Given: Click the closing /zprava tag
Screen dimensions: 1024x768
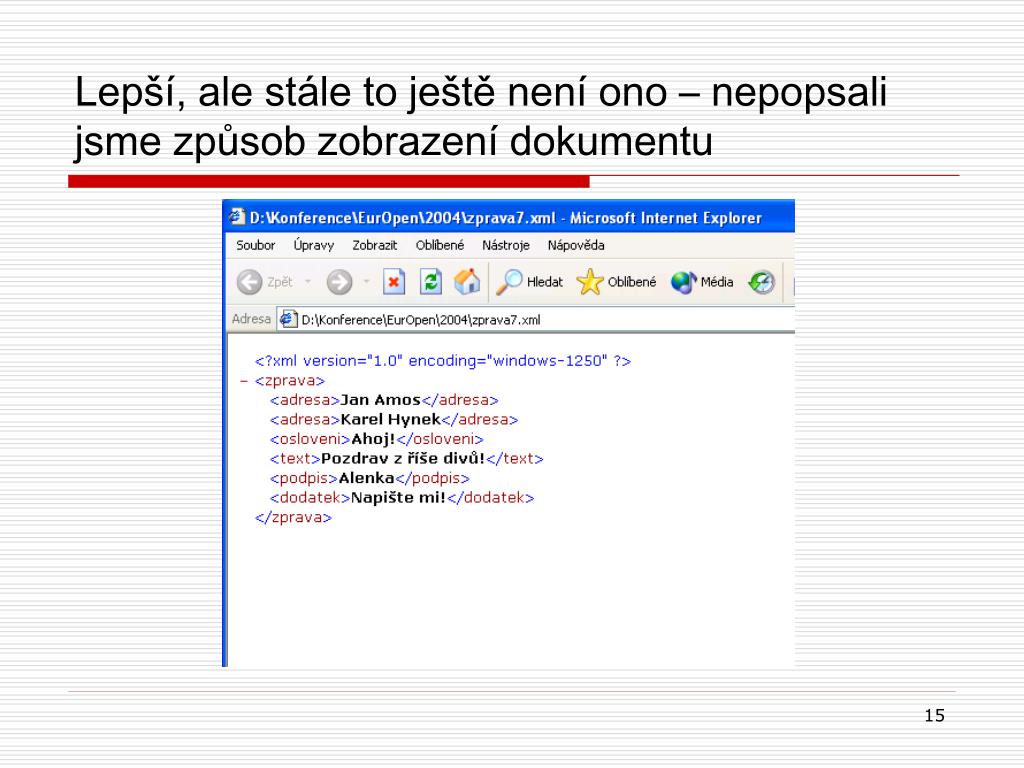Looking at the screenshot, I should pyautogui.click(x=293, y=517).
